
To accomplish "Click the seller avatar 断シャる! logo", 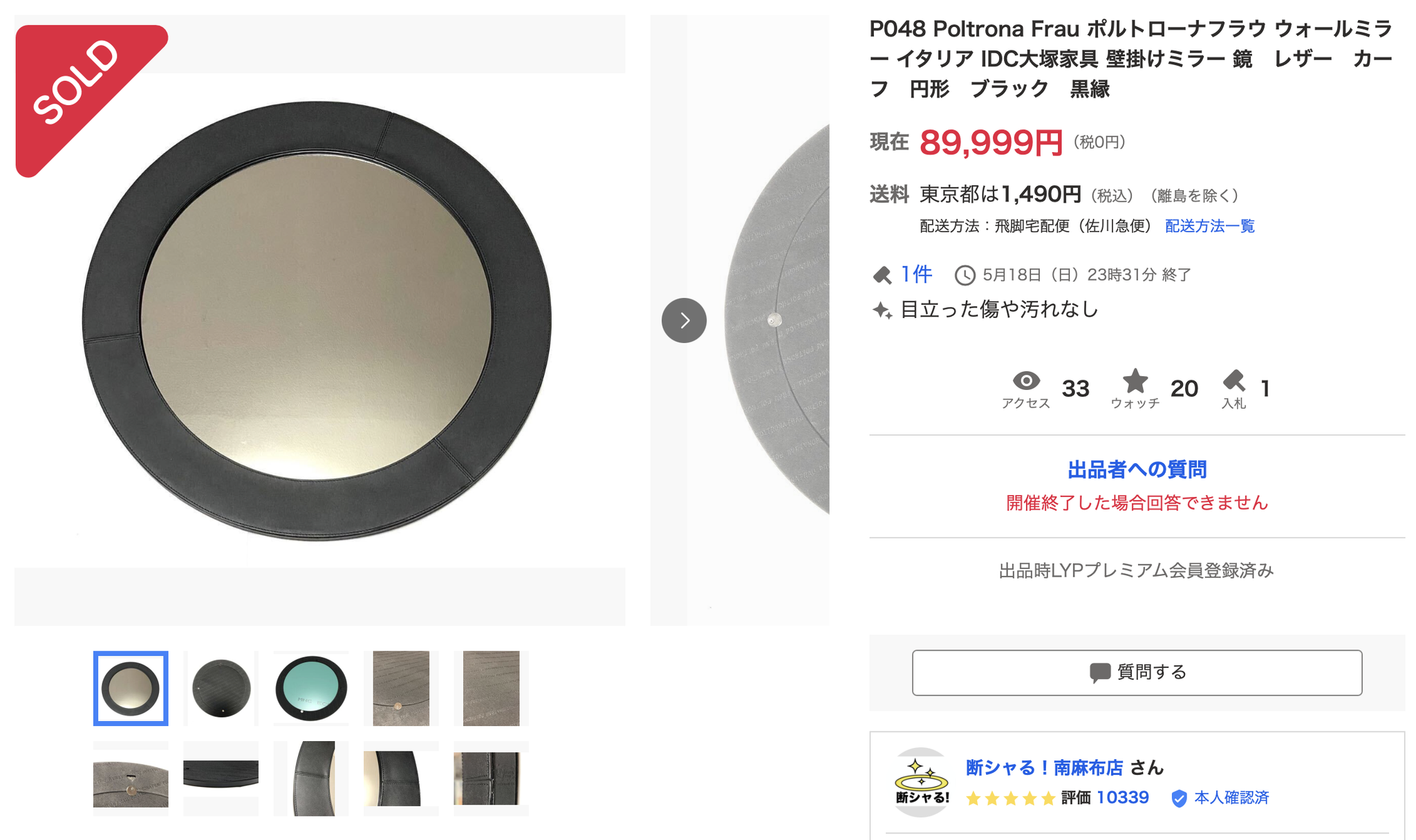I will [921, 782].
